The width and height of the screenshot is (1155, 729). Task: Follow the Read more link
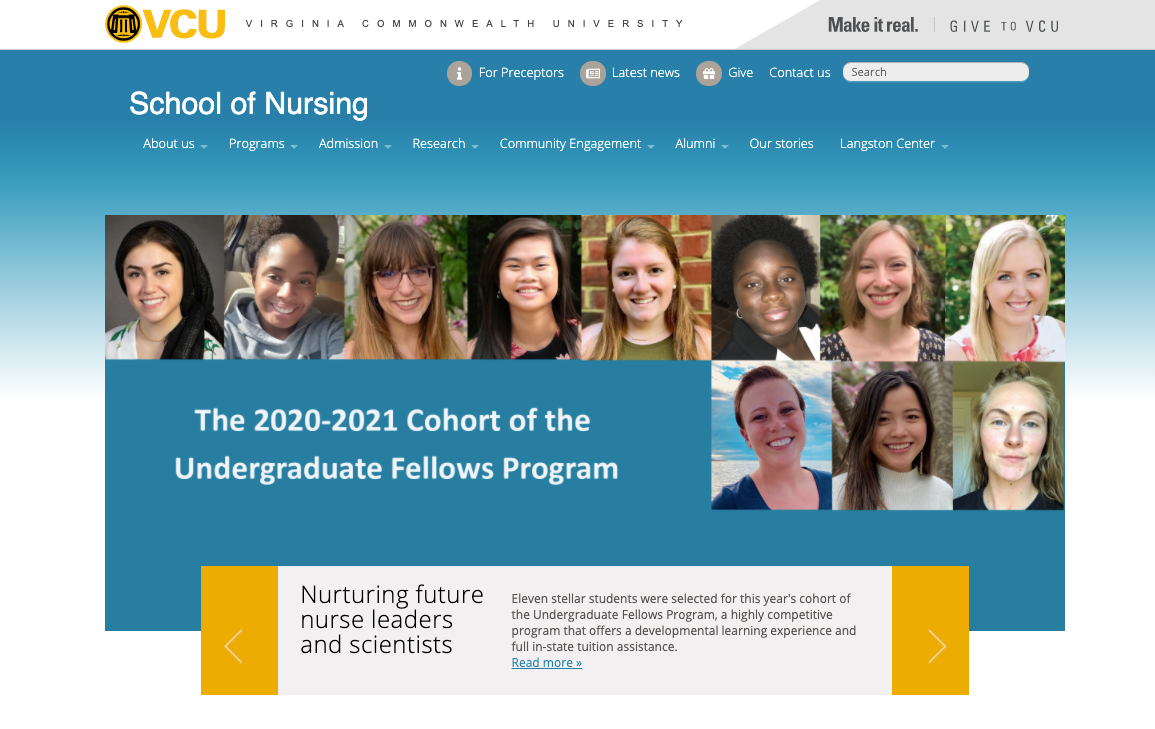click(547, 663)
